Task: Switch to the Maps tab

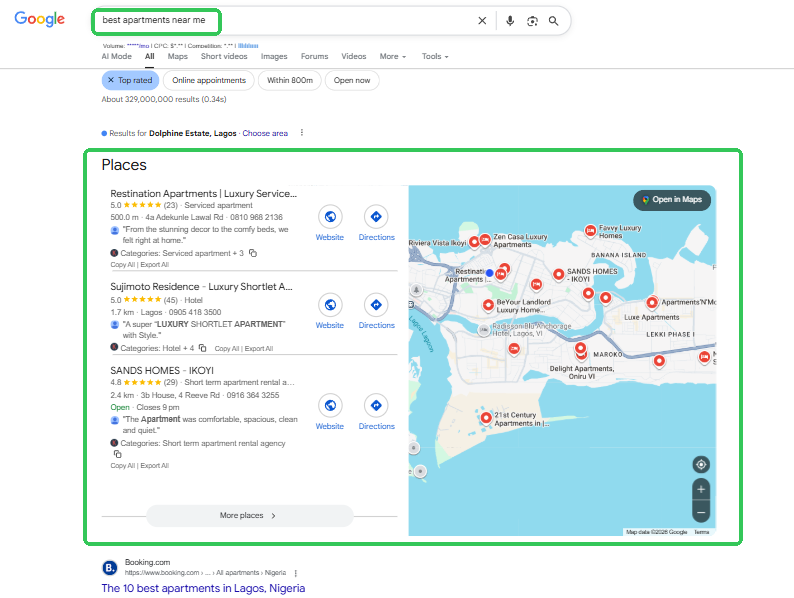Action: coord(177,57)
